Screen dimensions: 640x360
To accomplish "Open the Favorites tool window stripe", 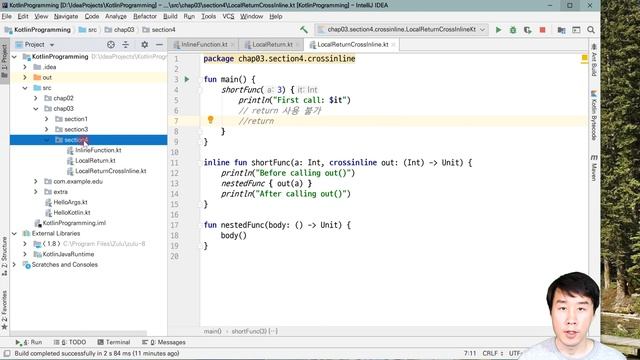I will 4,310.
